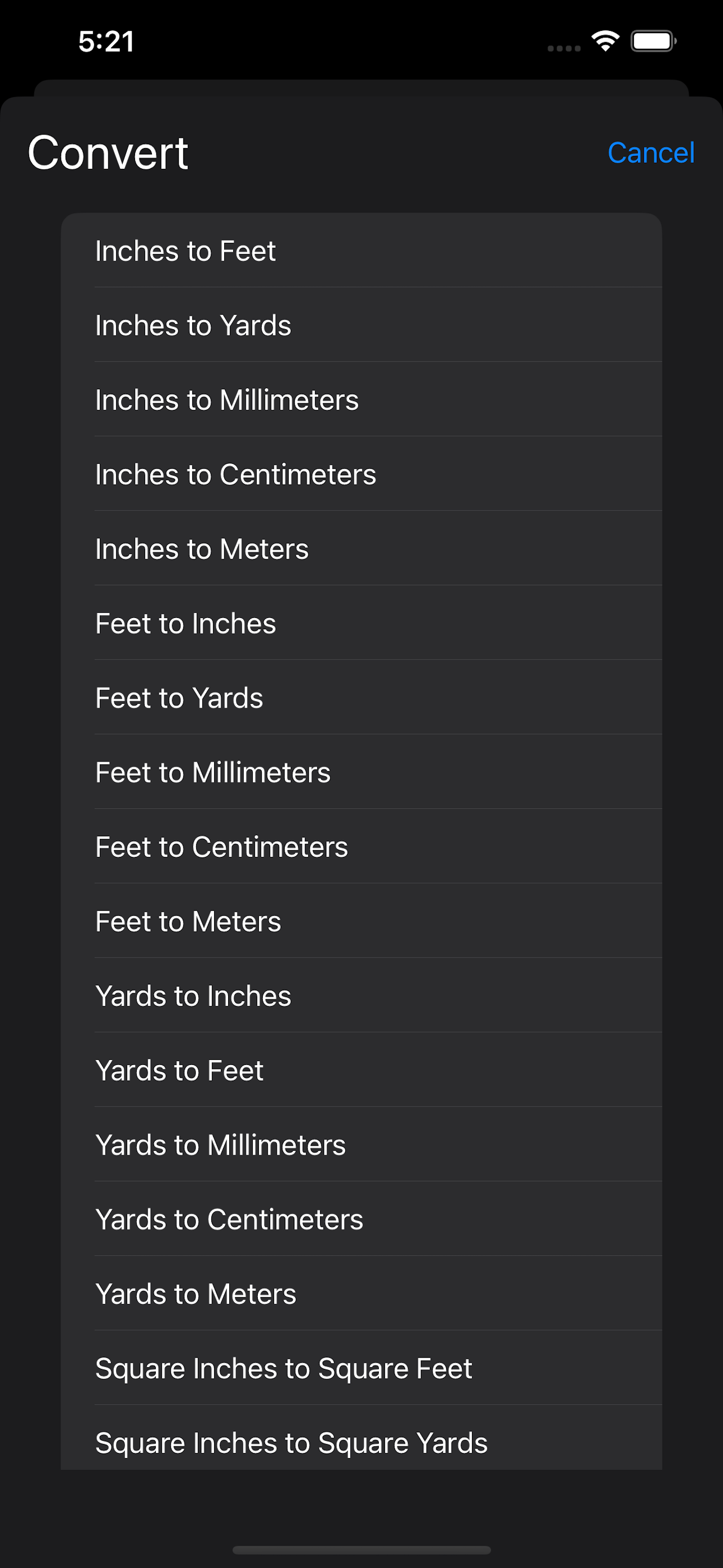723x1568 pixels.
Task: Select Feet to Yards
Action: coord(361,698)
